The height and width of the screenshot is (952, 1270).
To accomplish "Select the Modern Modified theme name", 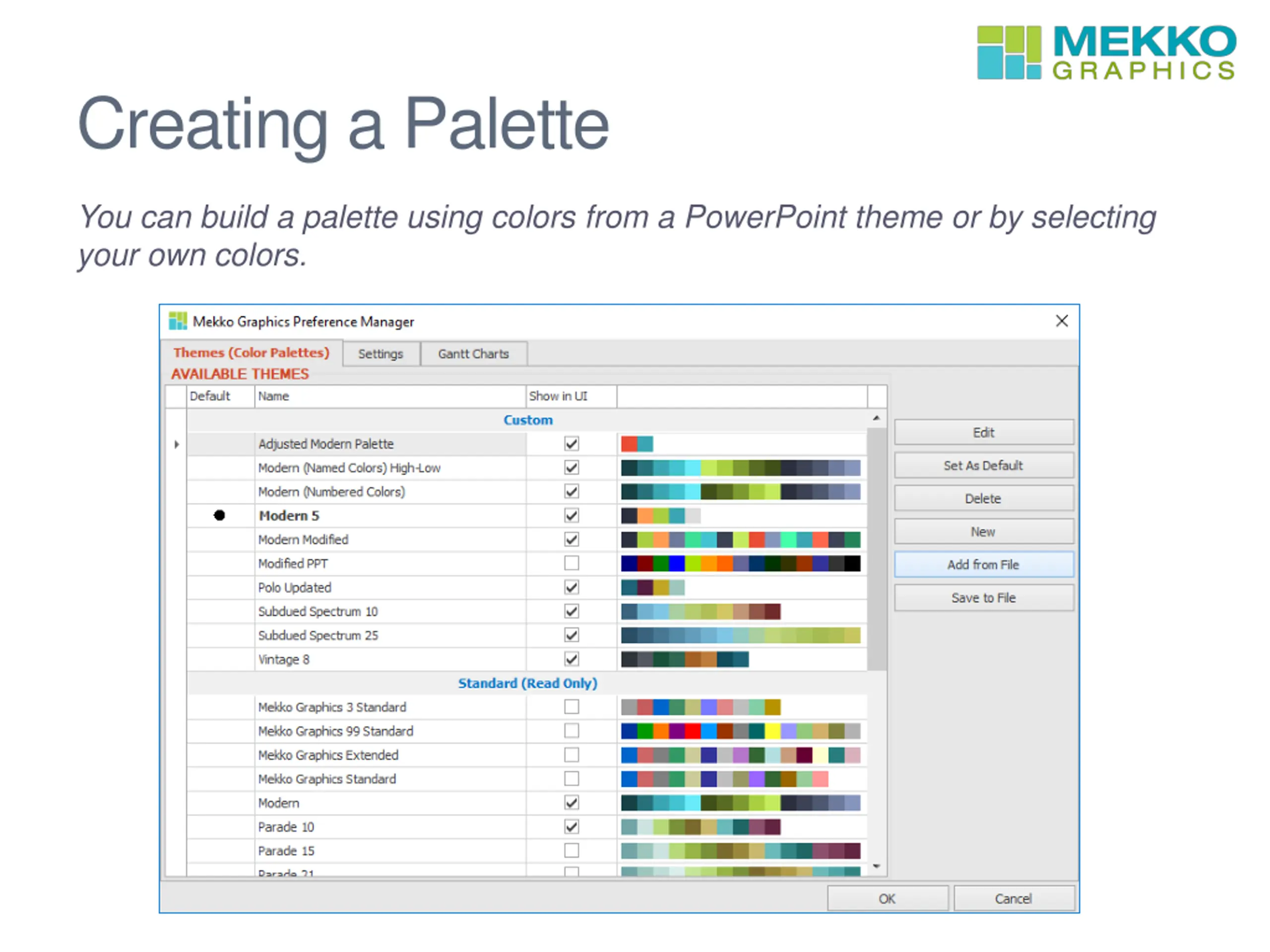I will pos(303,540).
